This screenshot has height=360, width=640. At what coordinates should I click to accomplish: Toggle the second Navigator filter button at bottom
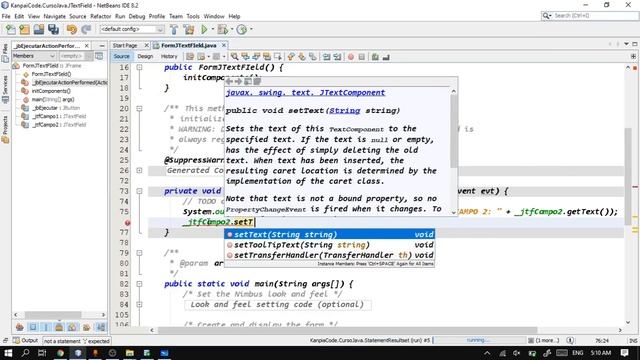(x=33, y=327)
